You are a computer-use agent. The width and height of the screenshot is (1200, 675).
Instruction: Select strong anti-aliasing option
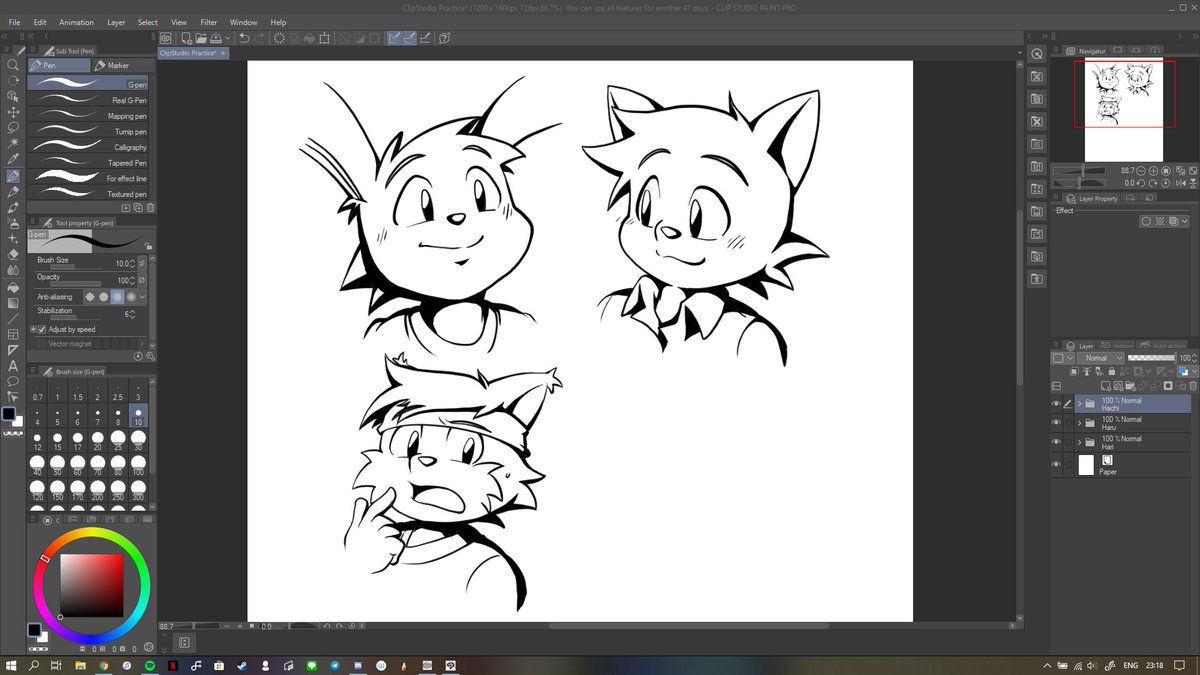coord(131,297)
